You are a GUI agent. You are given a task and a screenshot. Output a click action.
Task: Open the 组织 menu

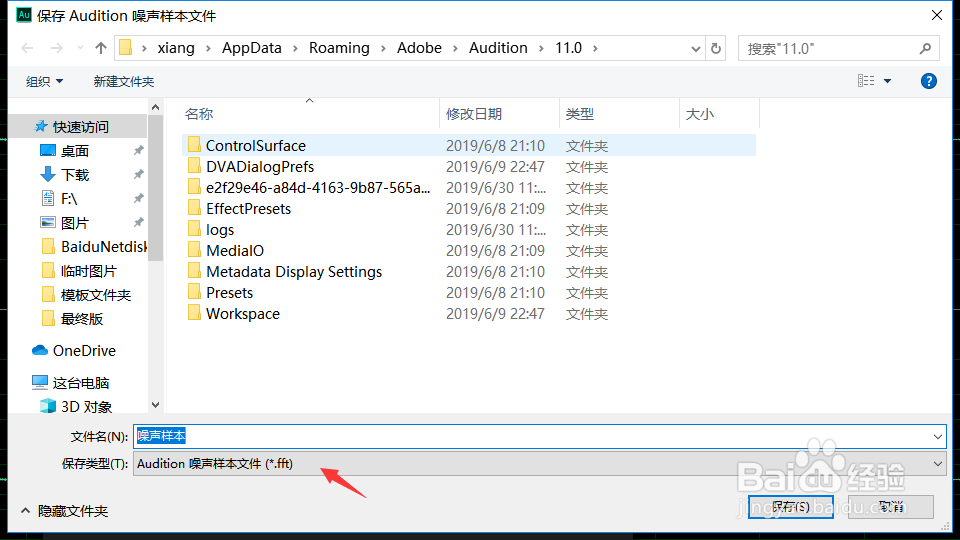pos(44,81)
